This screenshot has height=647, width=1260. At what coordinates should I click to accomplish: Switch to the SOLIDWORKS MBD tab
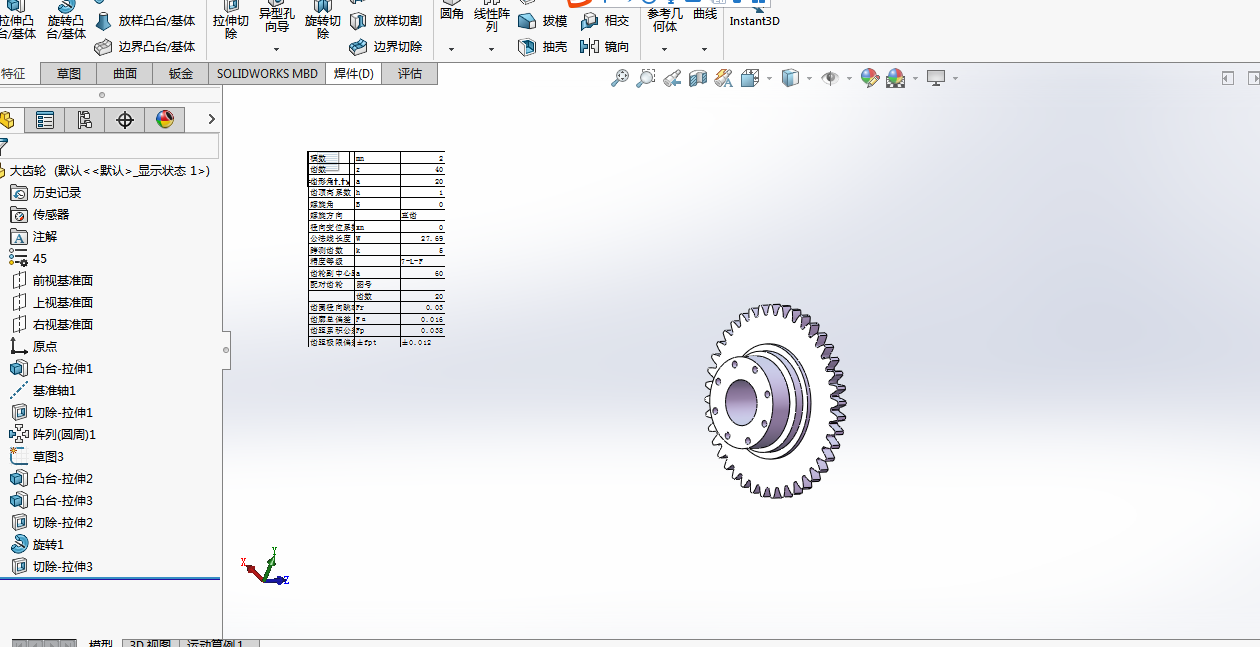[x=267, y=73]
